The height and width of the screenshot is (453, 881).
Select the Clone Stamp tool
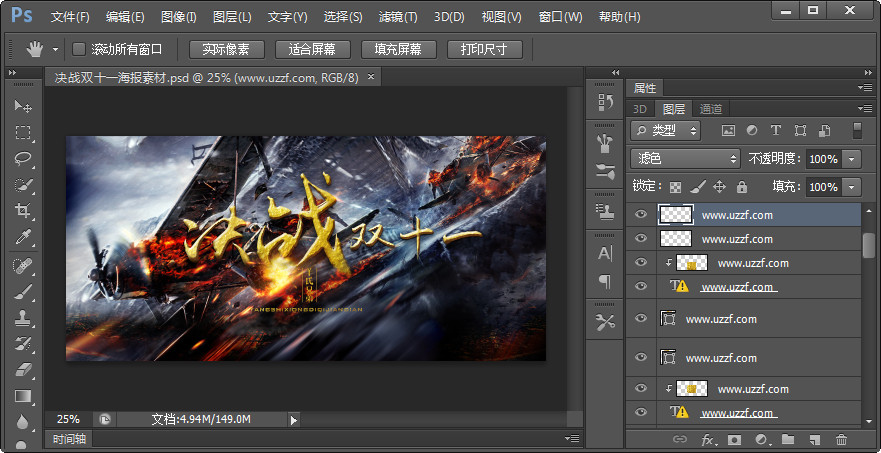(23, 319)
